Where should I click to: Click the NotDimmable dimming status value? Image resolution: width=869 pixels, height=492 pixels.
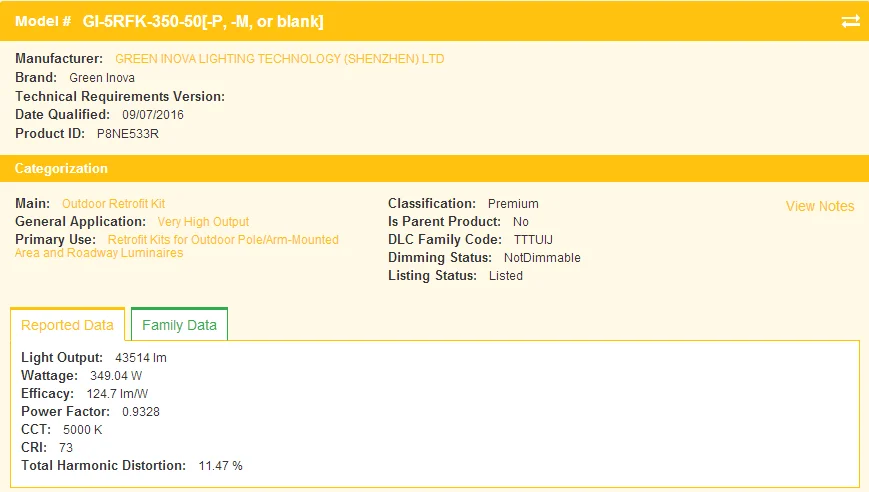pyautogui.click(x=542, y=258)
